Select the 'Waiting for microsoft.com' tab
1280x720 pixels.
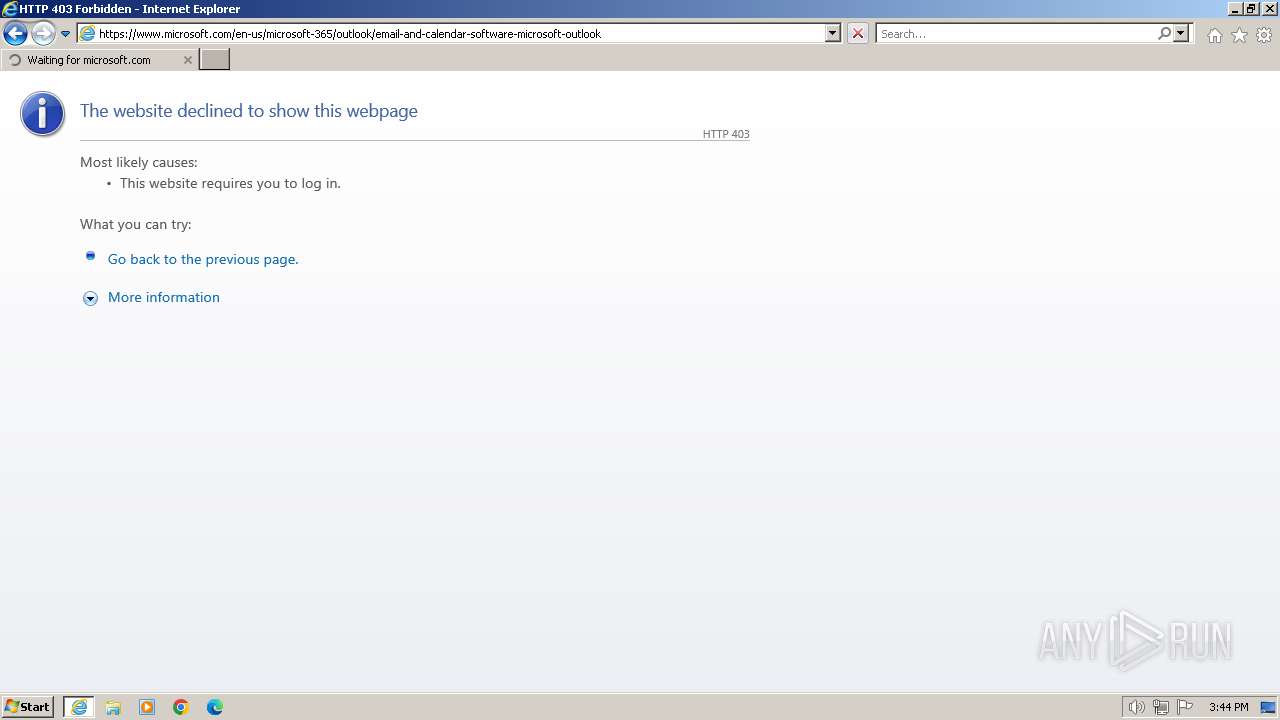(99, 60)
